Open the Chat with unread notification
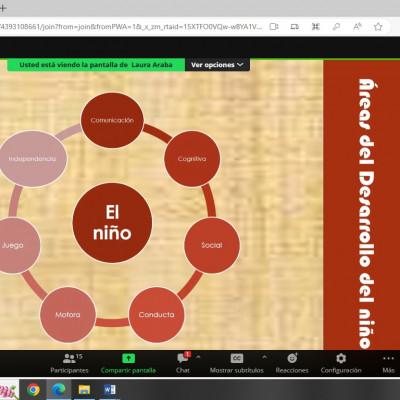This screenshot has width=400, height=400. click(x=183, y=363)
